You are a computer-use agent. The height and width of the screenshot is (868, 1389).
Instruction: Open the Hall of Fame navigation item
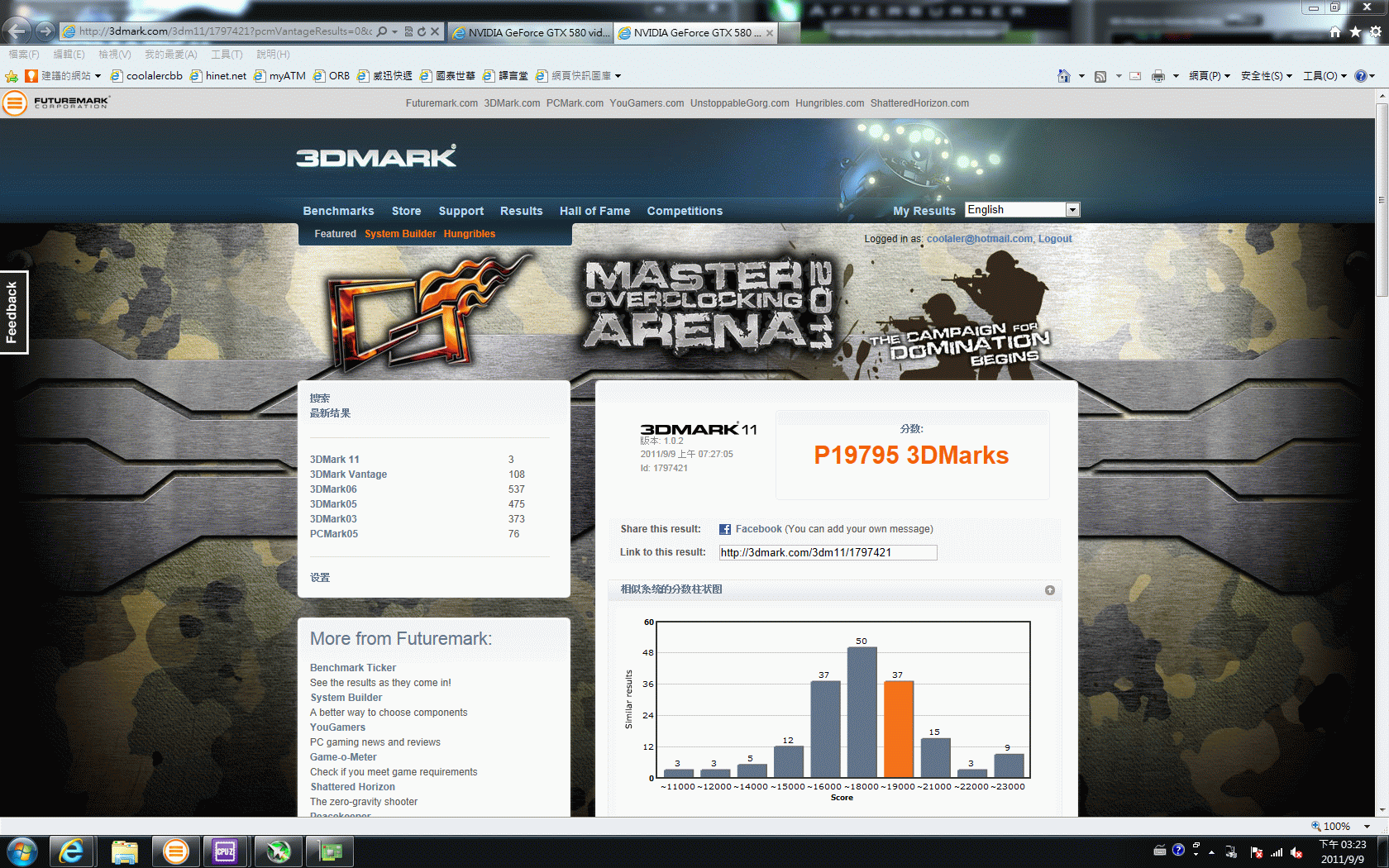point(594,211)
